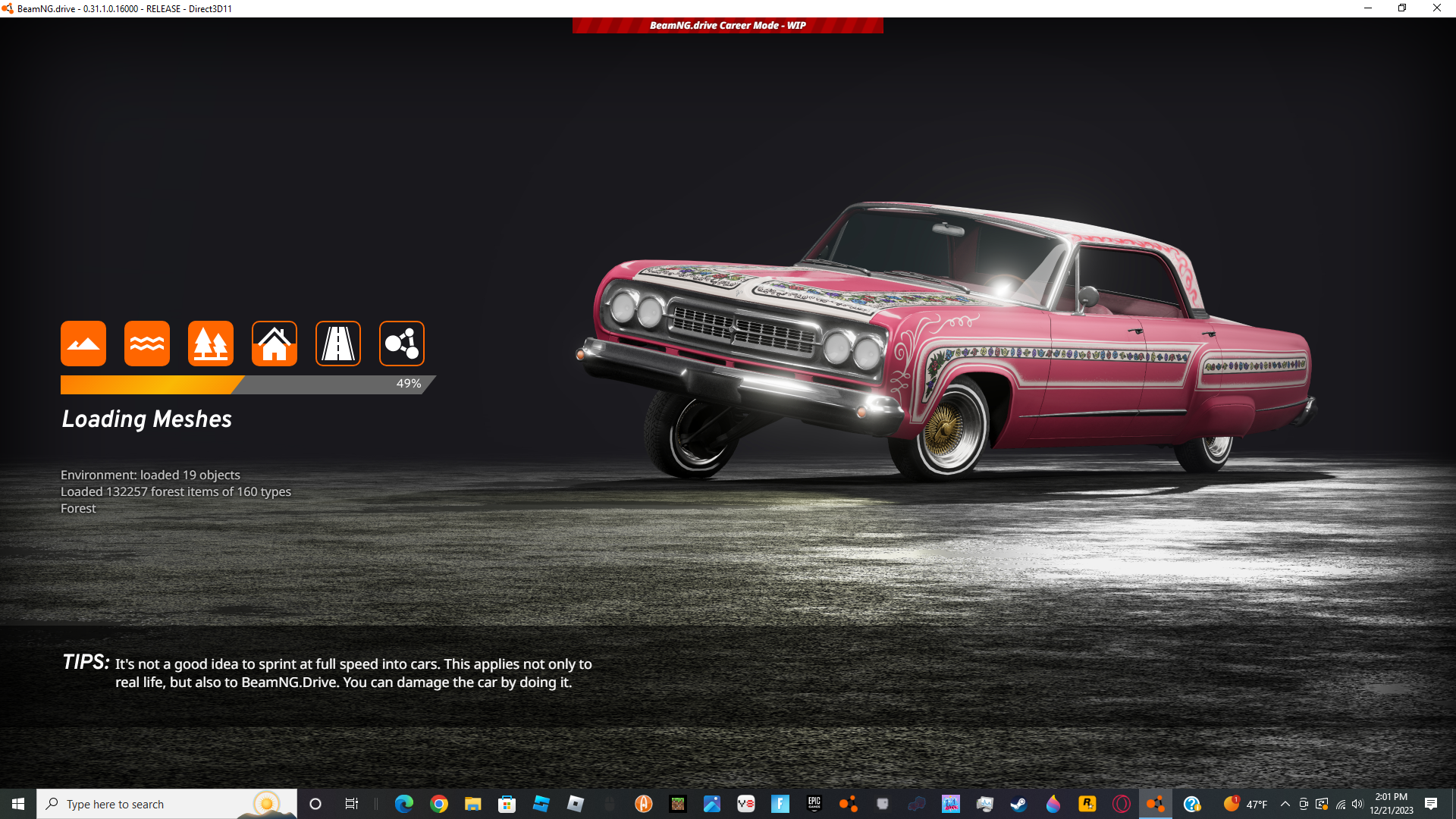Open Cortana from the taskbar
Viewport: 1456px width, 819px height.
coord(315,804)
